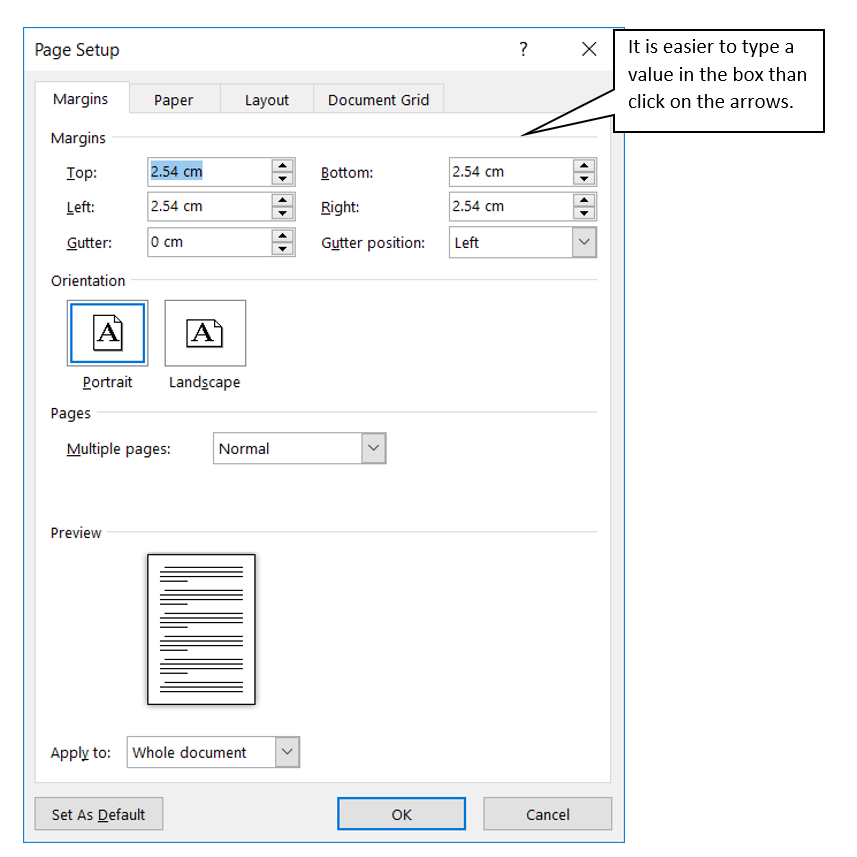Increase the Right margin with up arrow
The image size is (857, 857).
584,200
